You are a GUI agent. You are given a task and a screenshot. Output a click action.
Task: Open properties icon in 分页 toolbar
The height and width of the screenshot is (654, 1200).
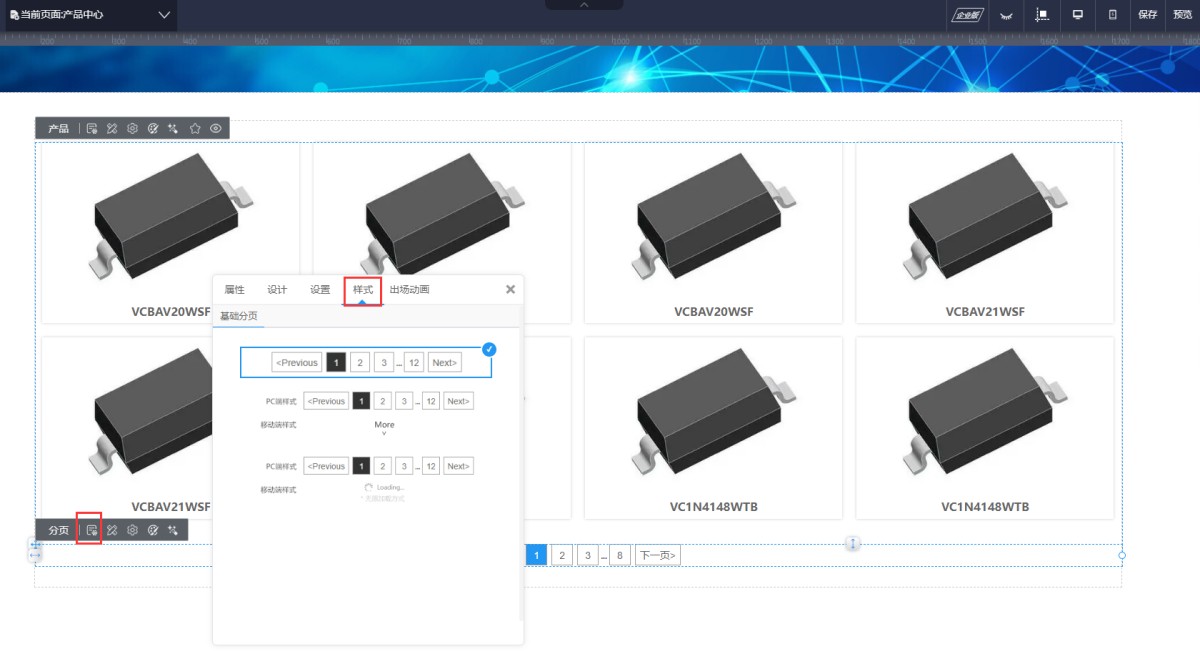(91, 530)
